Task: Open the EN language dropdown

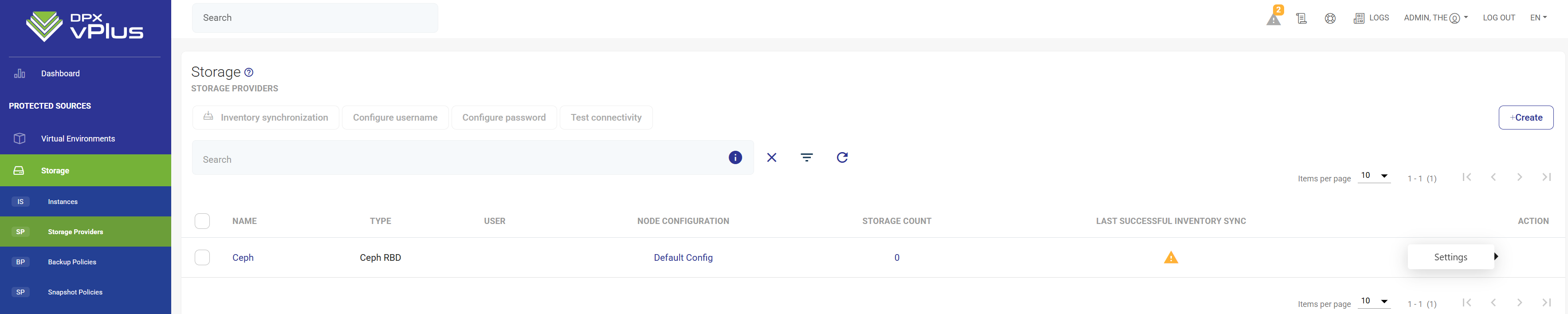Action: point(1538,18)
